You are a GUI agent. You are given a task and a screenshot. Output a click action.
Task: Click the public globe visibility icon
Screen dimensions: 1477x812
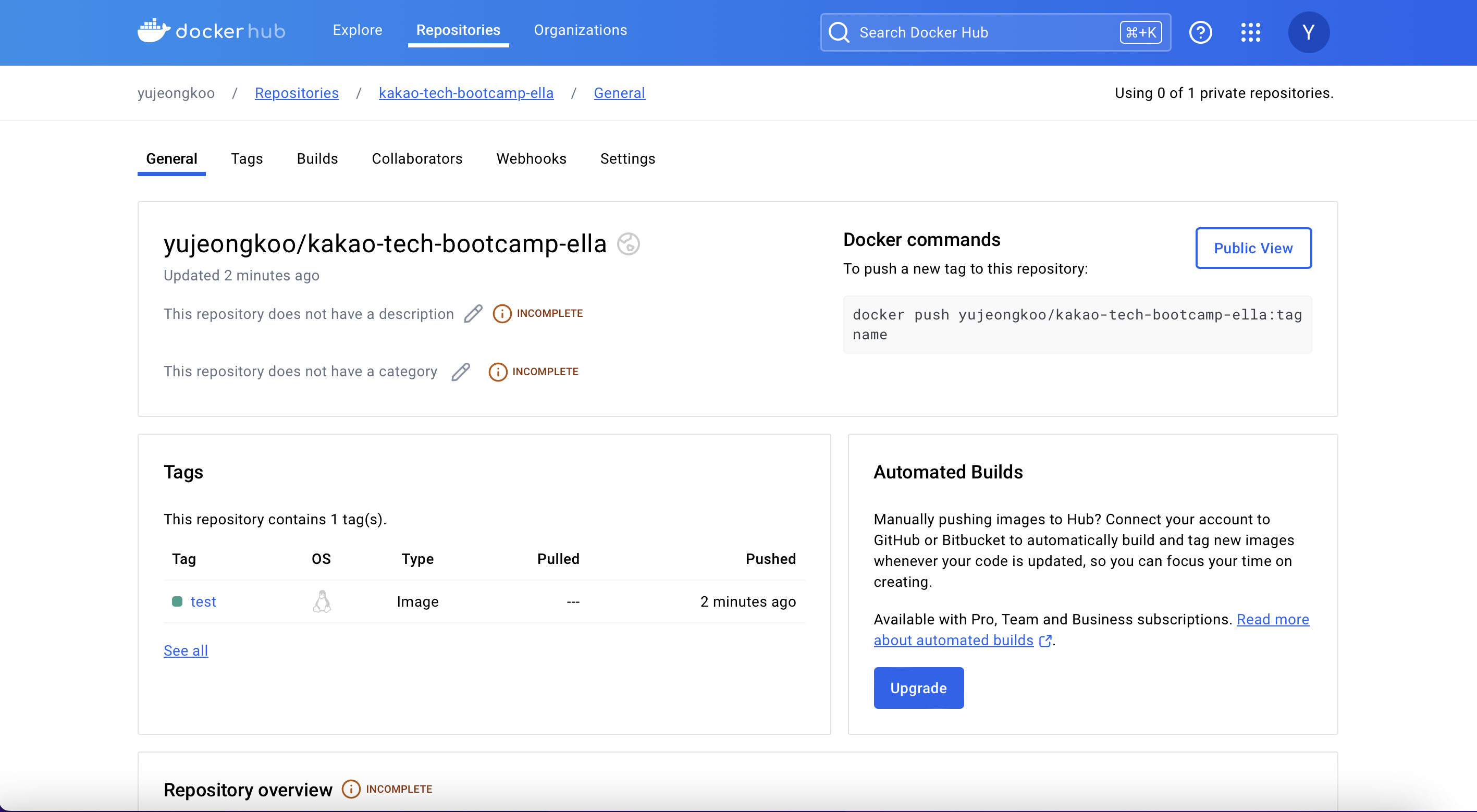[629, 244]
